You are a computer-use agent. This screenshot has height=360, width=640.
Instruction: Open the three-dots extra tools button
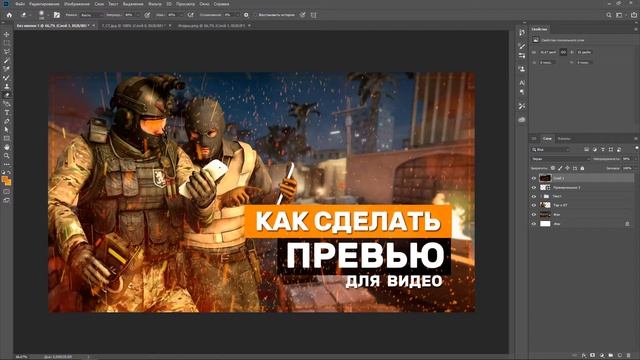tap(7, 164)
